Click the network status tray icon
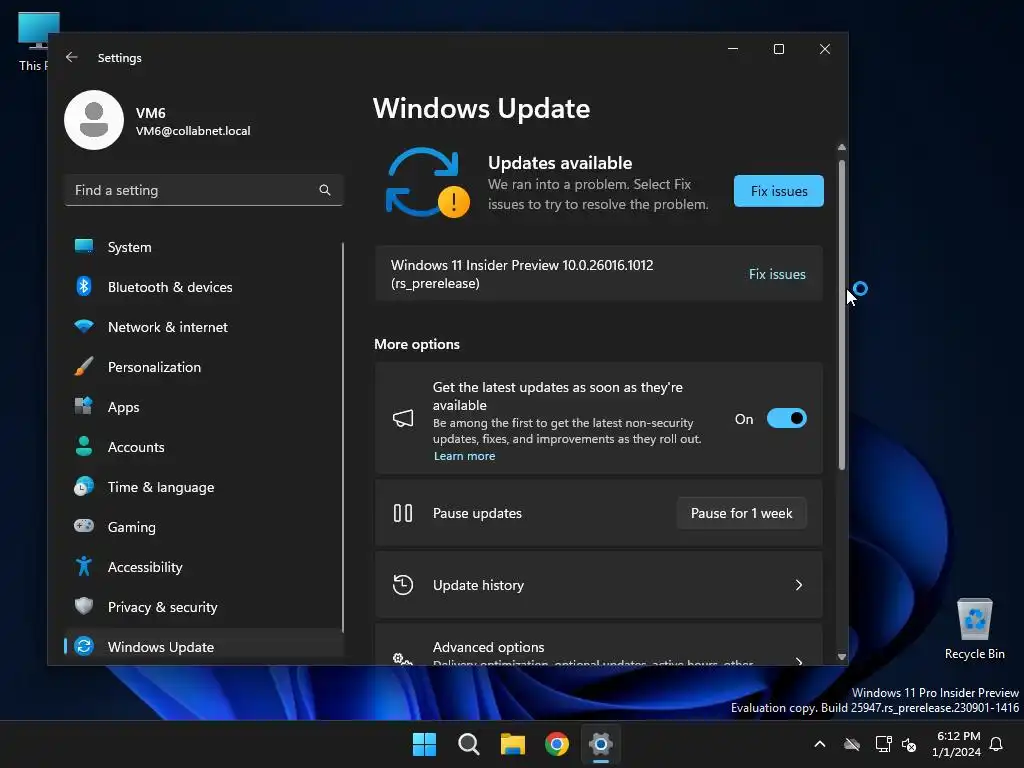The width and height of the screenshot is (1024, 768). [884, 744]
